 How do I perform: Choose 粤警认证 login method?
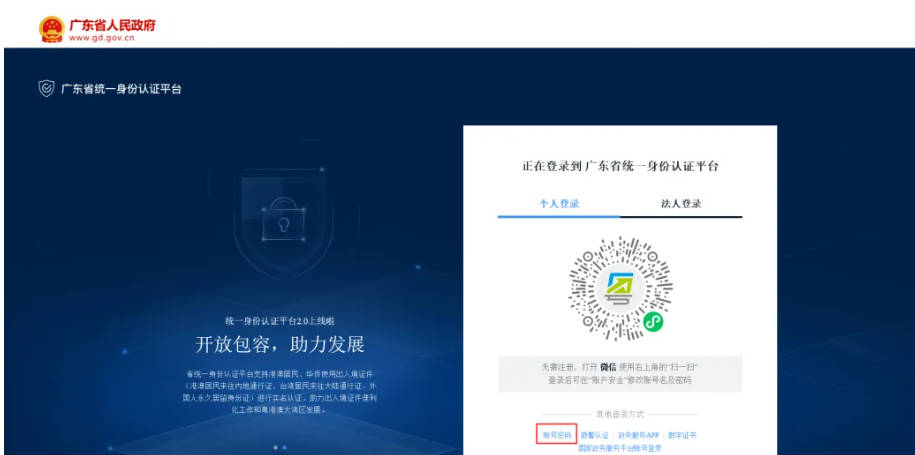[x=595, y=435]
